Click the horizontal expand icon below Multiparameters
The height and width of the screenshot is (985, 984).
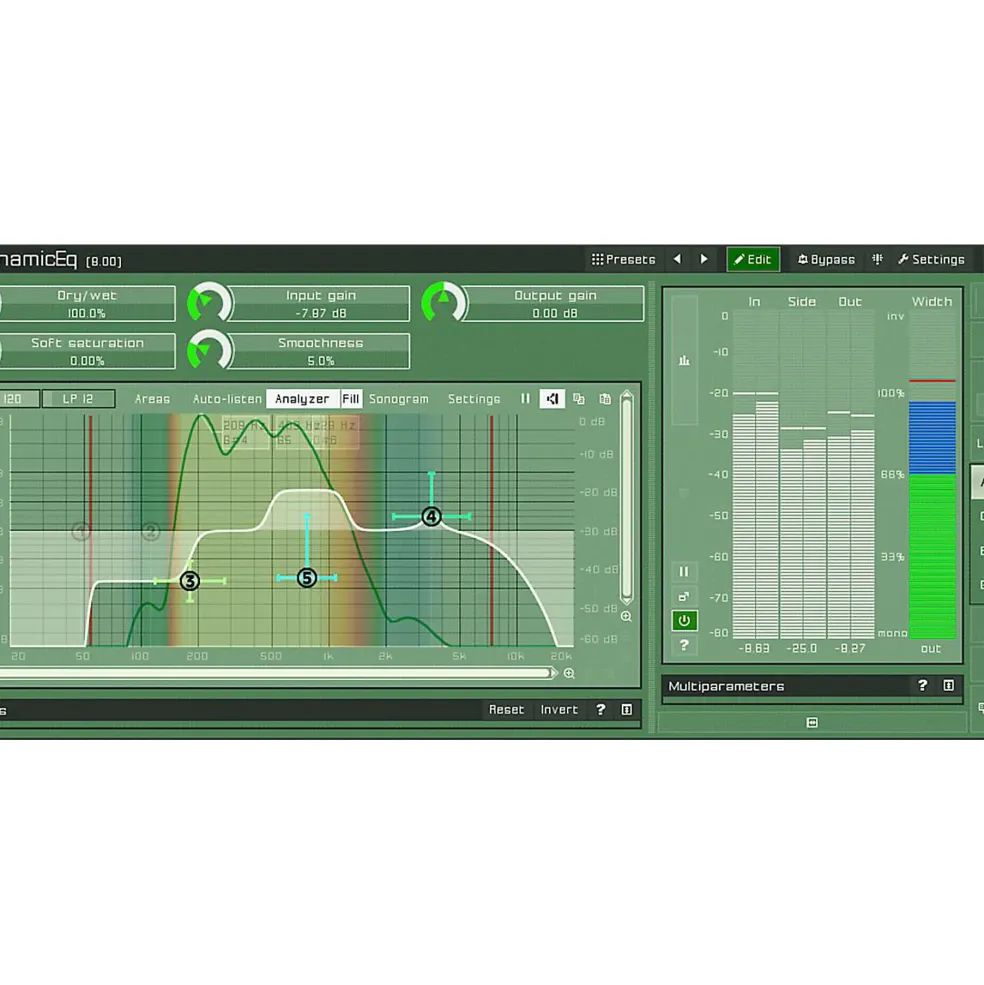click(812, 722)
